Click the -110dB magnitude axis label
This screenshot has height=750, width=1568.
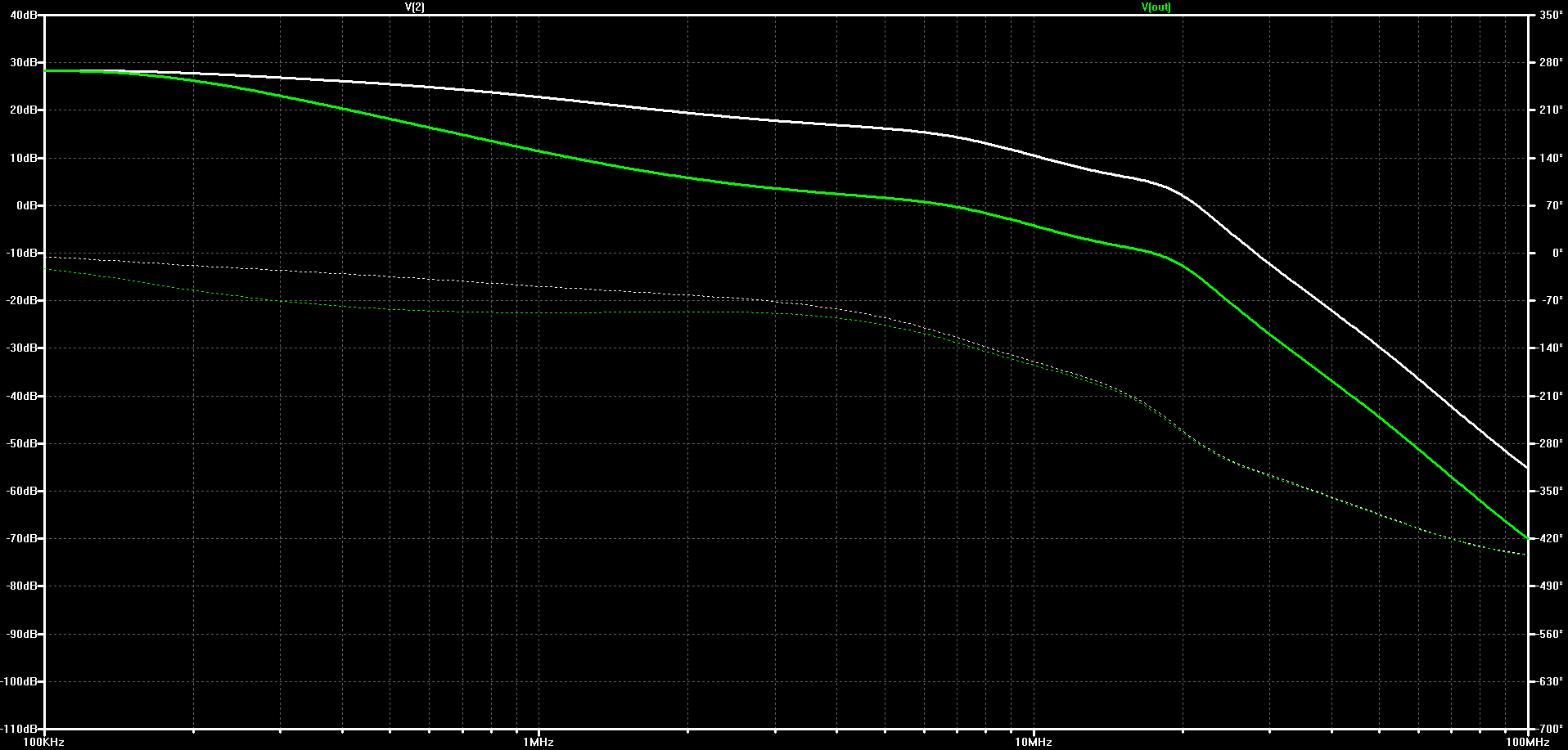(x=20, y=728)
